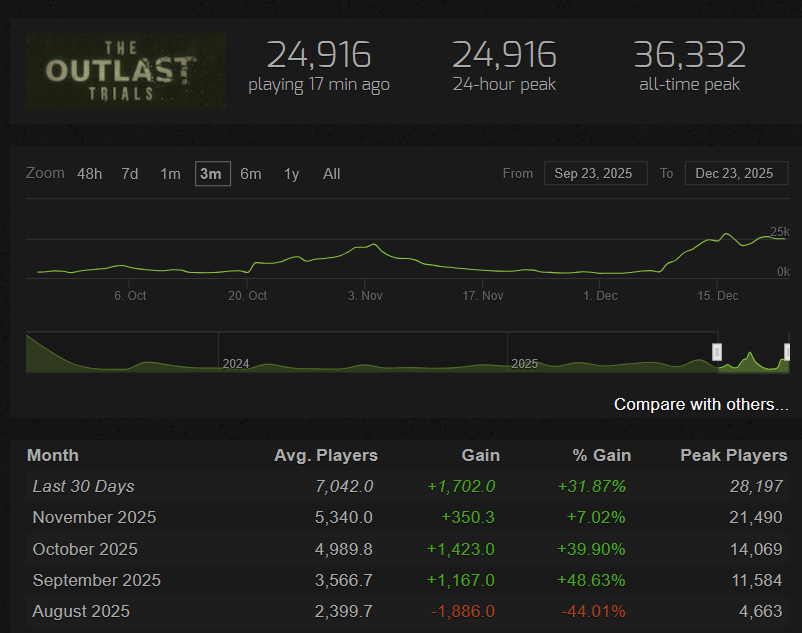Screen dimensions: 802x633
Task: Click peak players value 21,490
Action: (x=756, y=517)
